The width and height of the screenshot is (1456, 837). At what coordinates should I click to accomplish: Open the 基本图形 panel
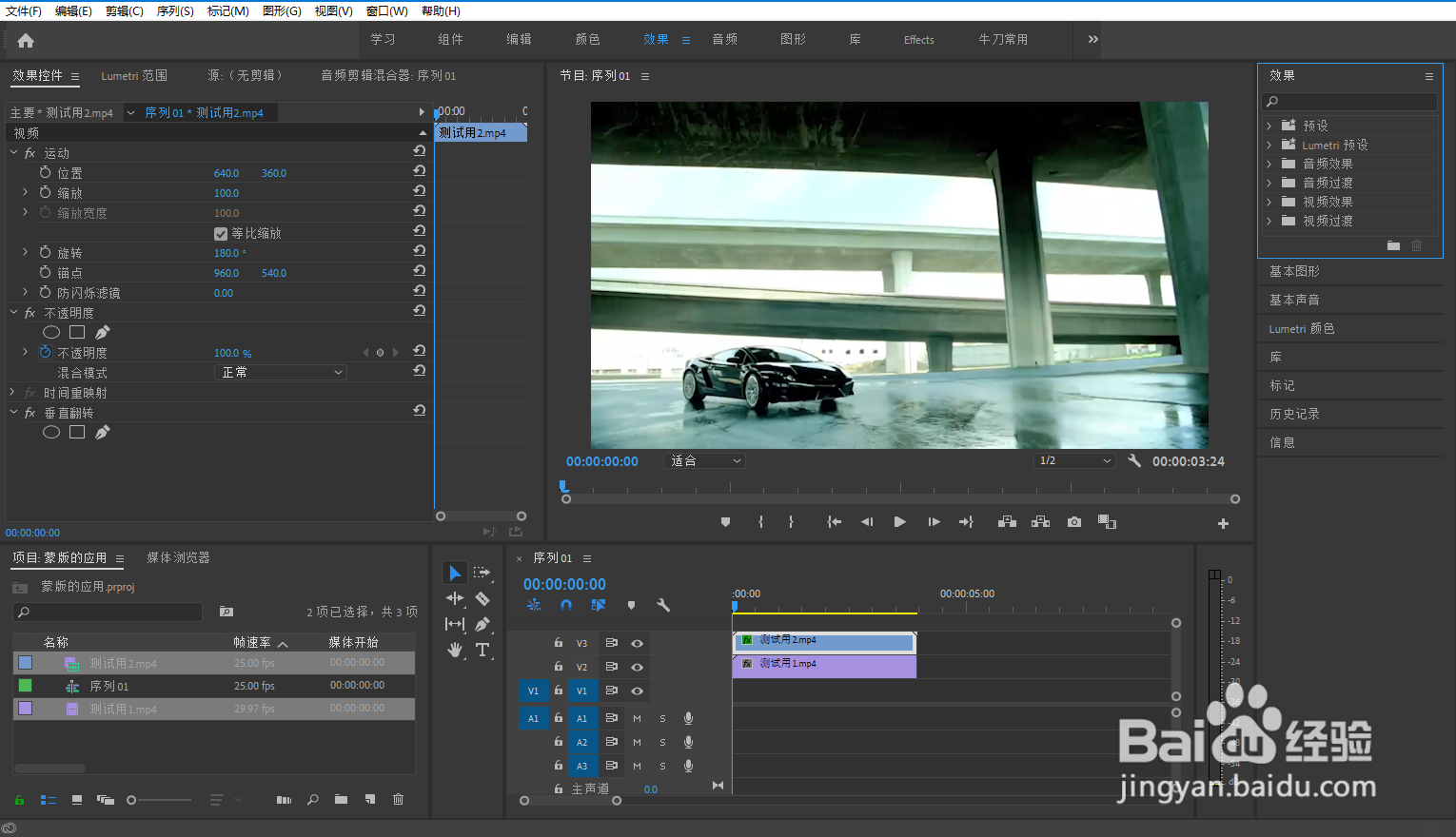click(x=1294, y=271)
